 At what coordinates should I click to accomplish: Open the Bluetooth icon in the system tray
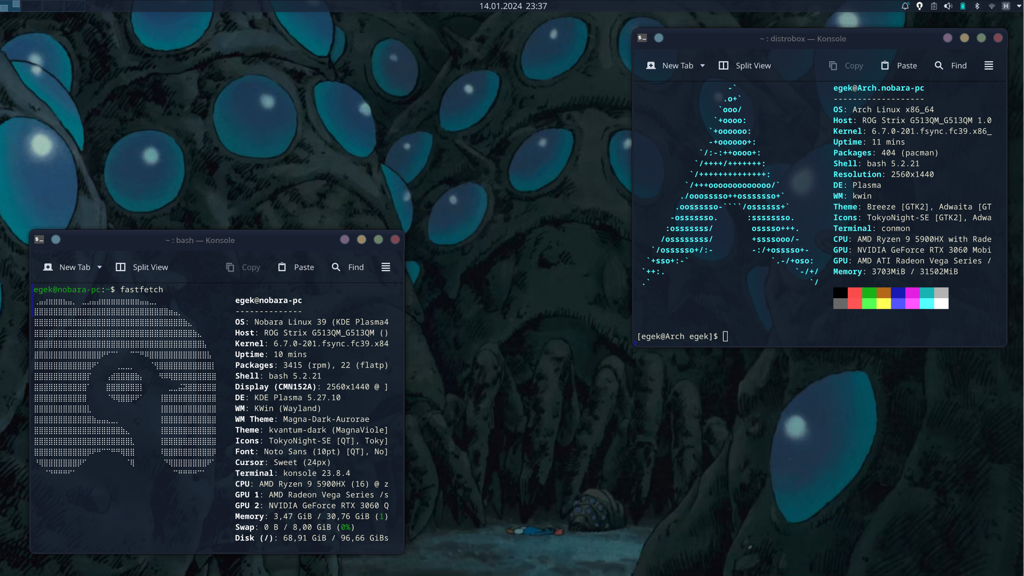click(x=977, y=6)
